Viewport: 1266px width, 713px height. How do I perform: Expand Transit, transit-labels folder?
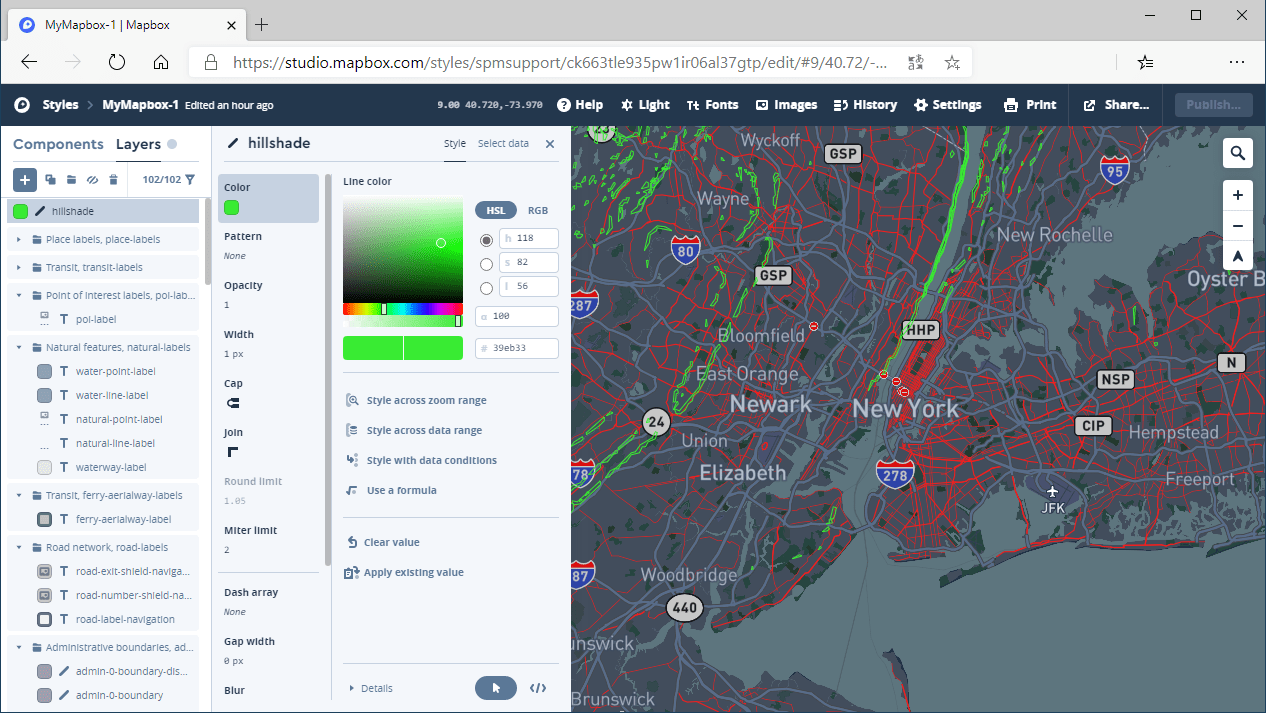coord(20,268)
